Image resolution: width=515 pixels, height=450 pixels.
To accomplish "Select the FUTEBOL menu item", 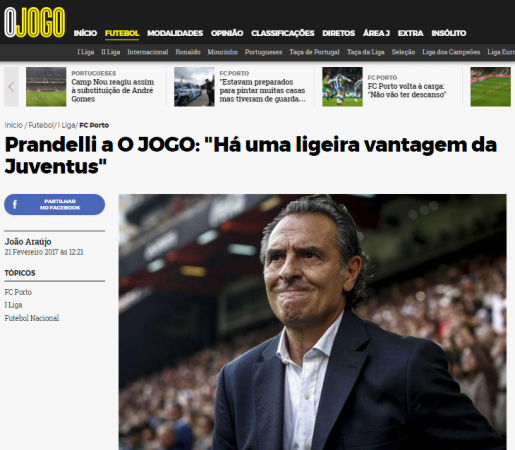I will (122, 33).
